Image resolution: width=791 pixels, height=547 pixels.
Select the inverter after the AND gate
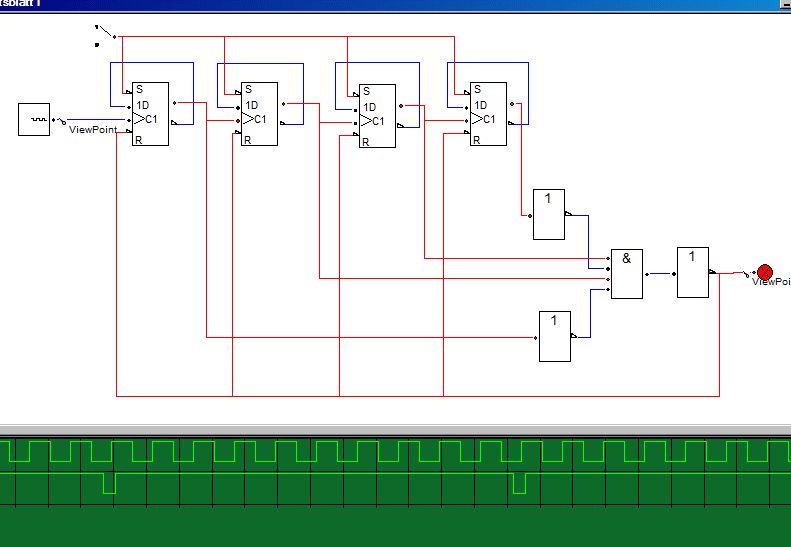click(693, 272)
